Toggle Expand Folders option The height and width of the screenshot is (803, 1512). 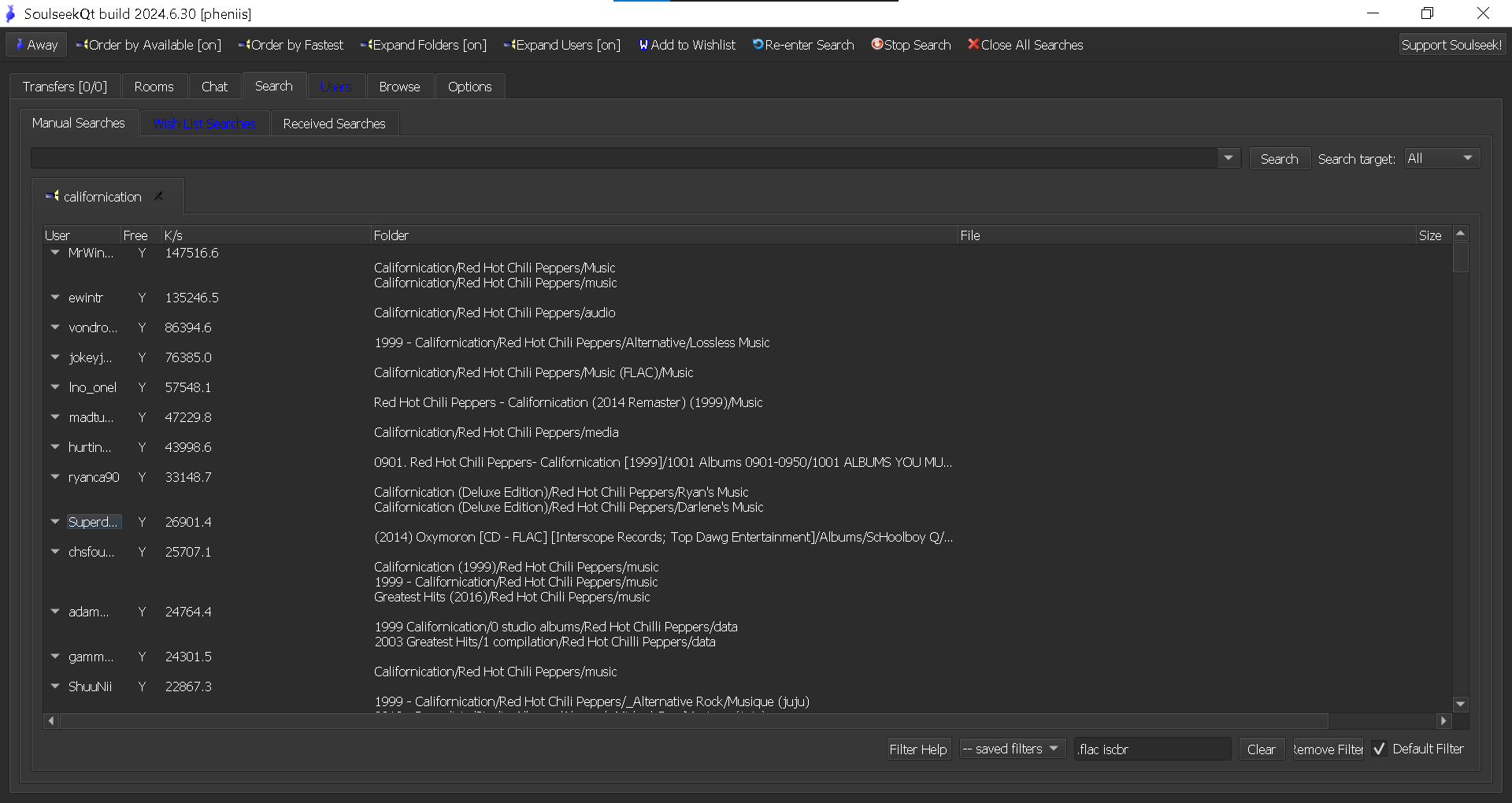(424, 45)
